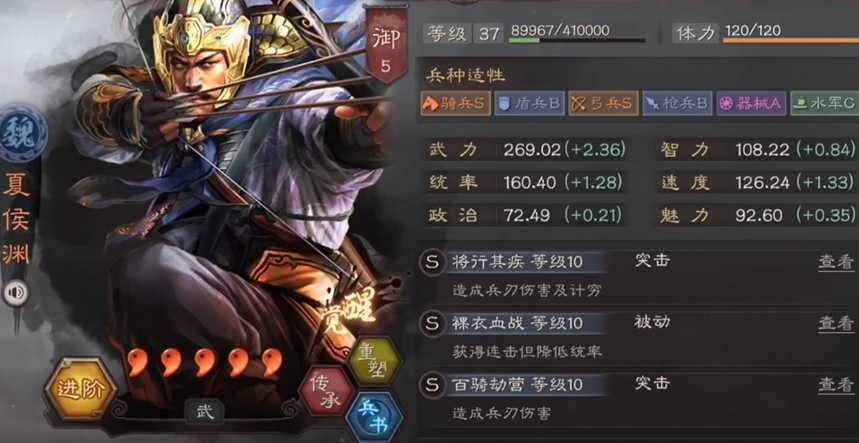
Task: Tap the 武力 269.02 attribute row
Action: tap(526, 150)
